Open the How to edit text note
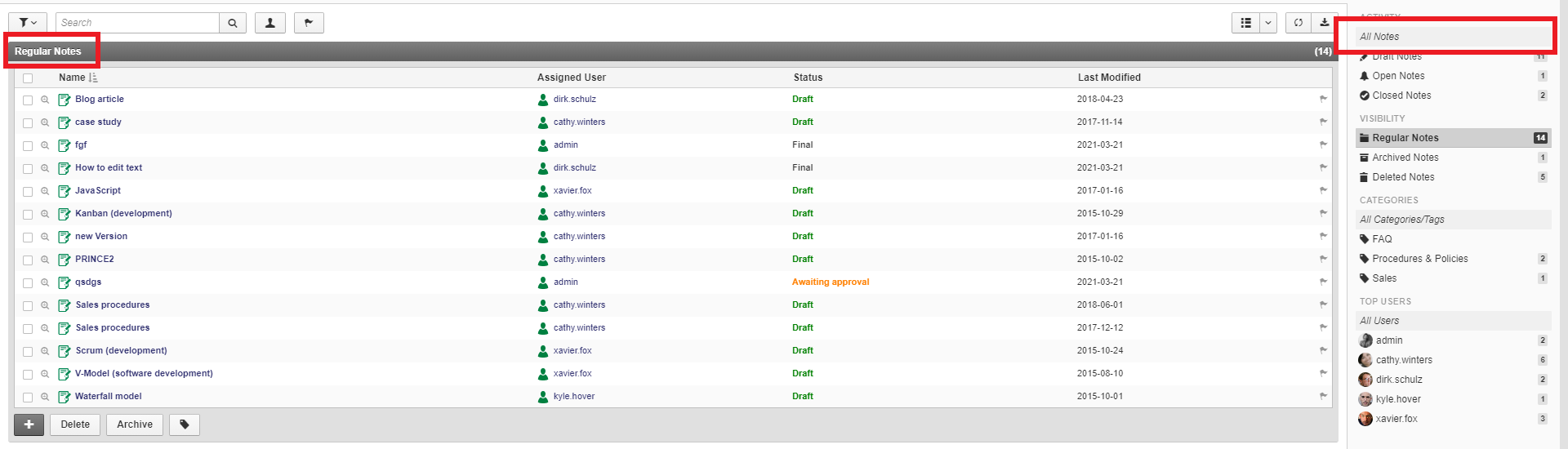This screenshot has width=1568, height=449. pyautogui.click(x=109, y=167)
